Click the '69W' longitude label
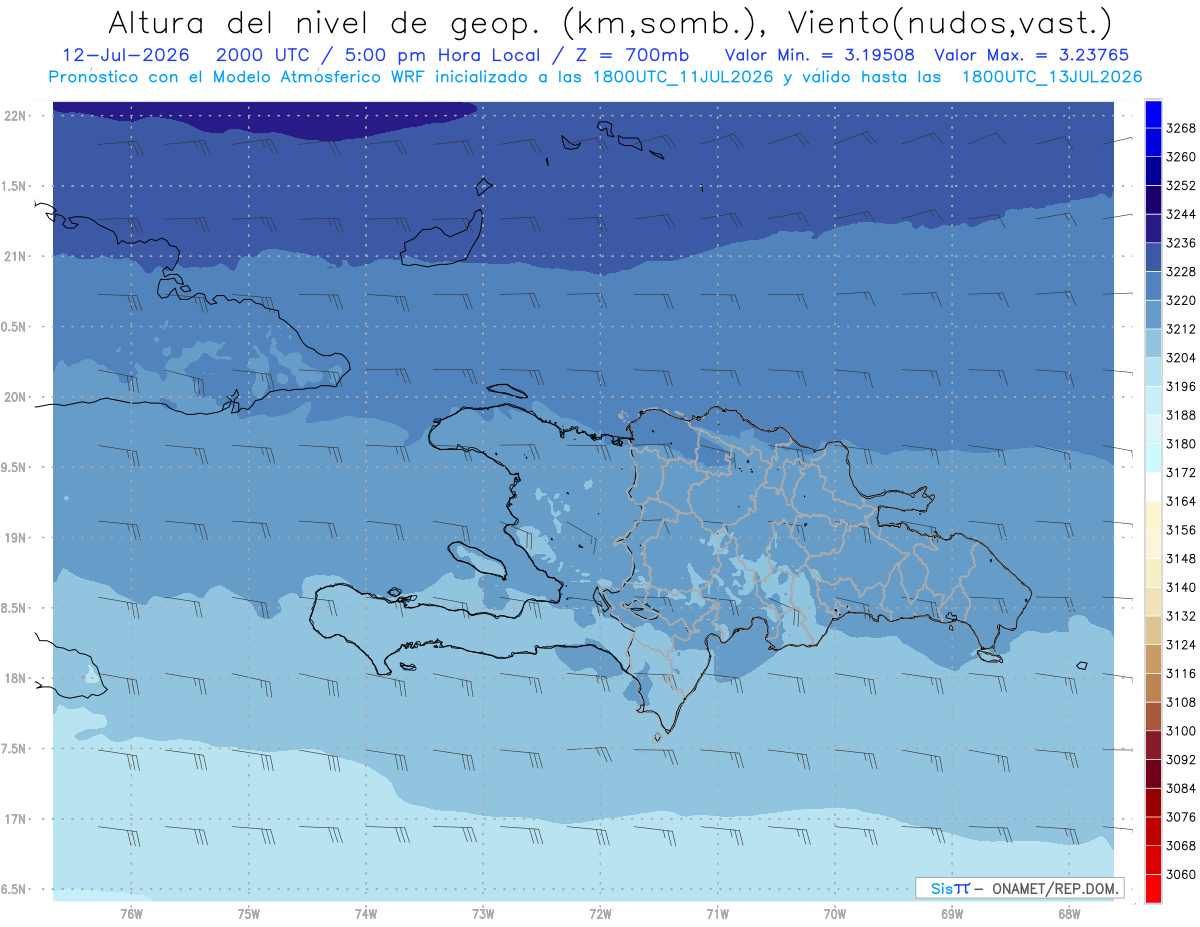Screen dimensions: 1200x927 tap(952, 914)
